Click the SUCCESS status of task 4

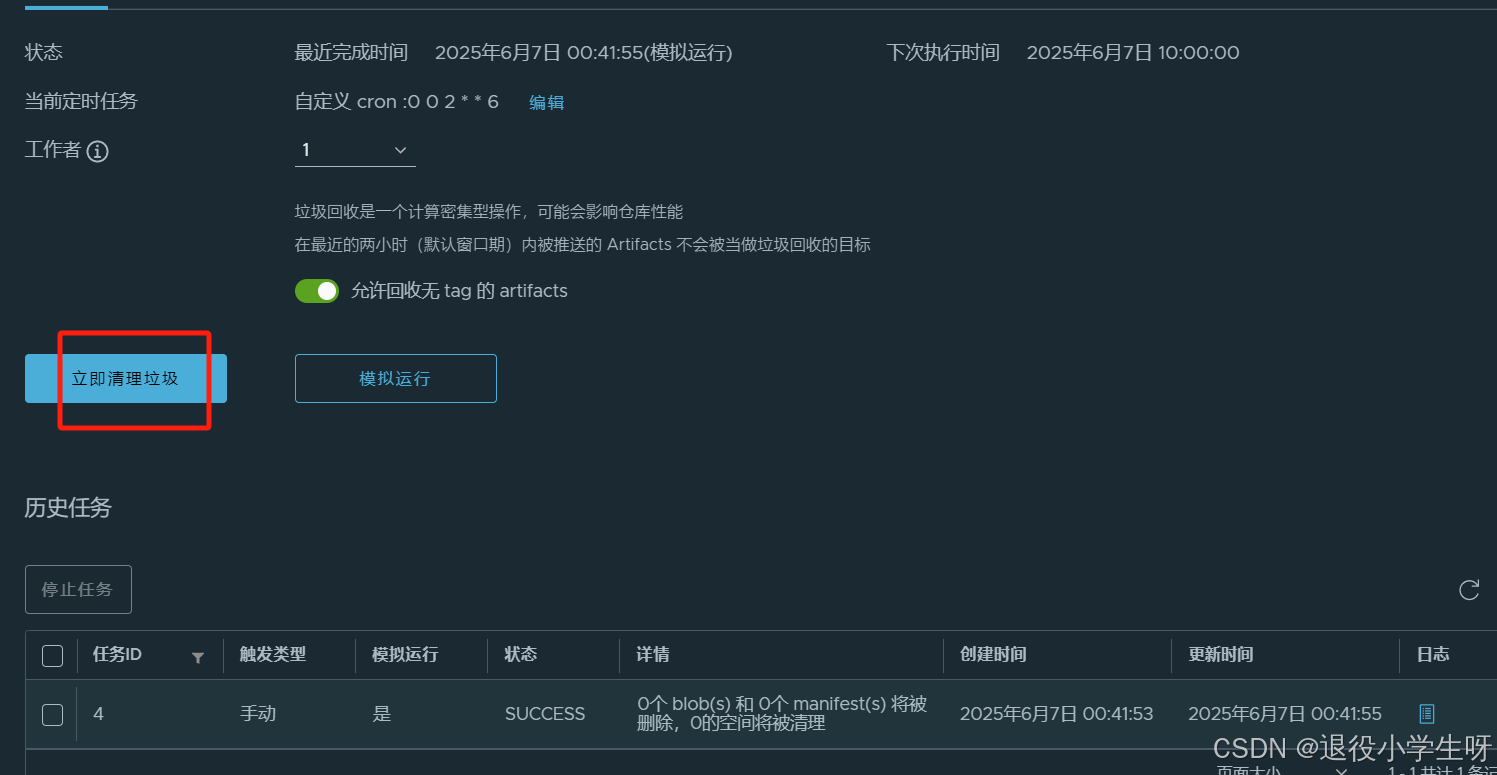[x=545, y=713]
